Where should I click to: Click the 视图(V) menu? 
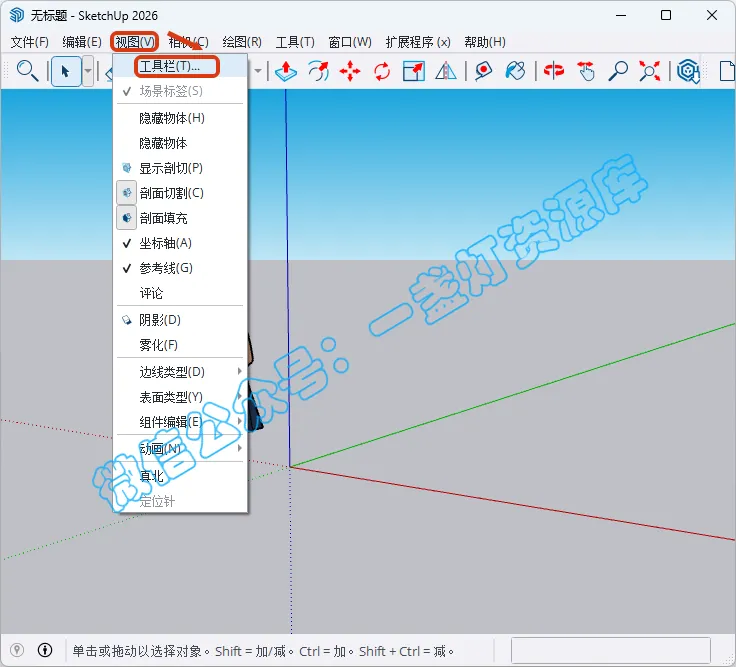pos(135,42)
